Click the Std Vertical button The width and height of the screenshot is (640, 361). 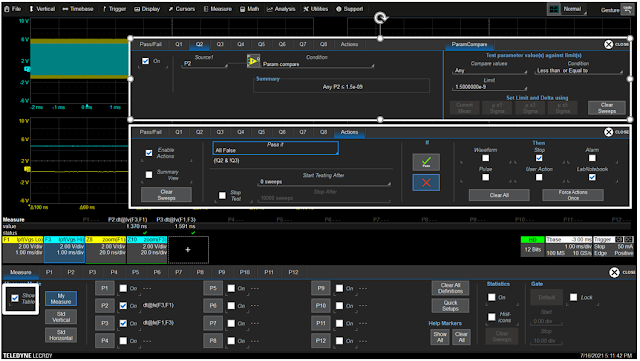coord(61,317)
